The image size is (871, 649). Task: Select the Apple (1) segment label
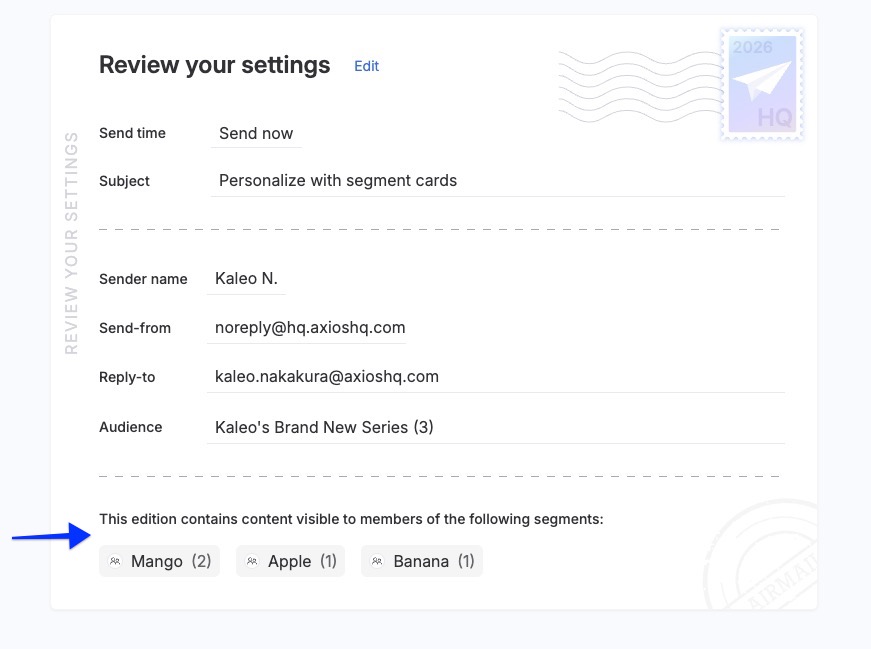[x=302, y=562]
